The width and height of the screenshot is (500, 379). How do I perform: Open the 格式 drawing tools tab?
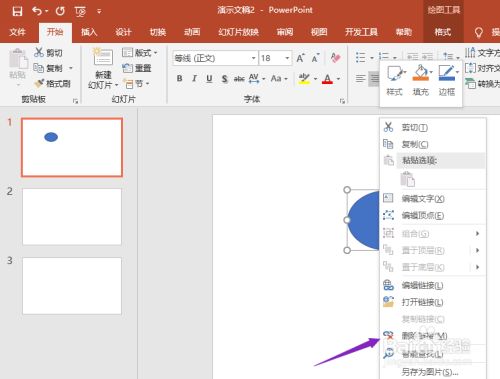tap(443, 32)
